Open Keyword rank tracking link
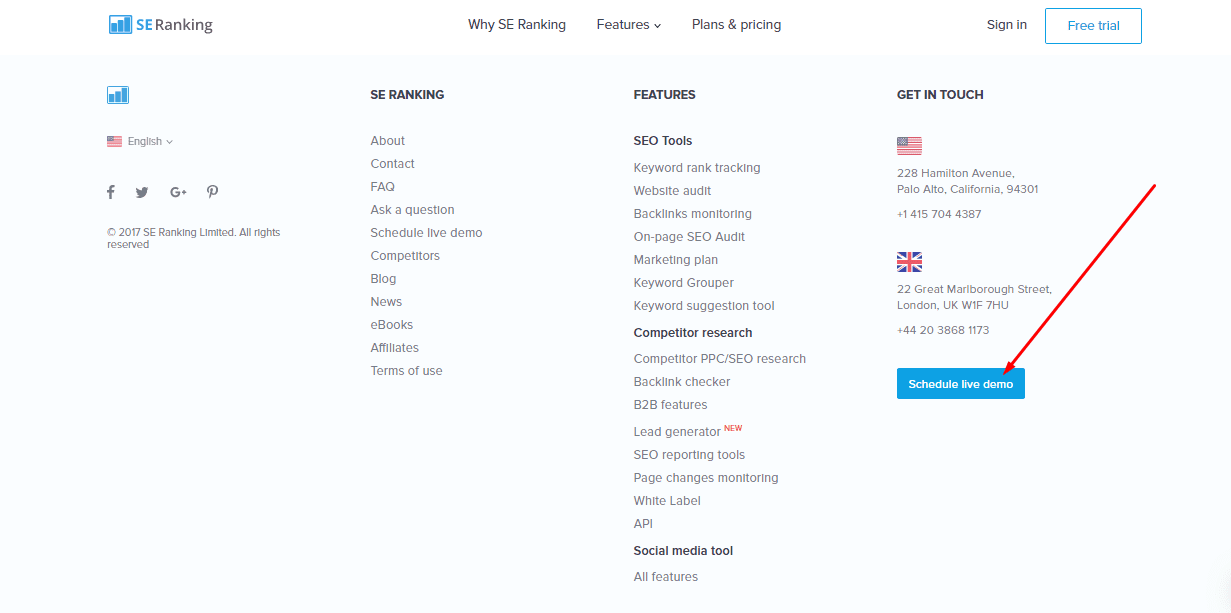1231x613 pixels. click(697, 168)
